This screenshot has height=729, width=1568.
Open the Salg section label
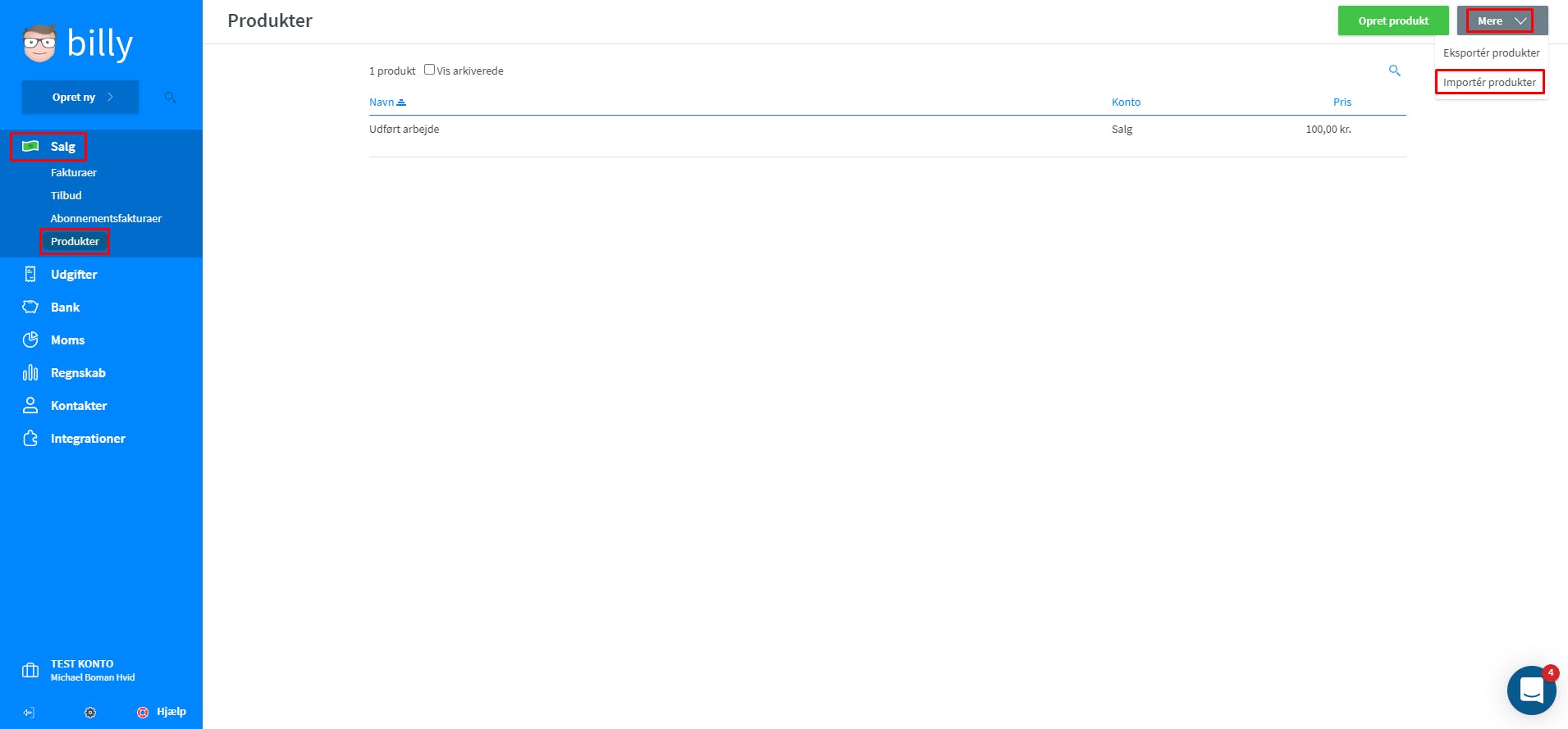[63, 146]
